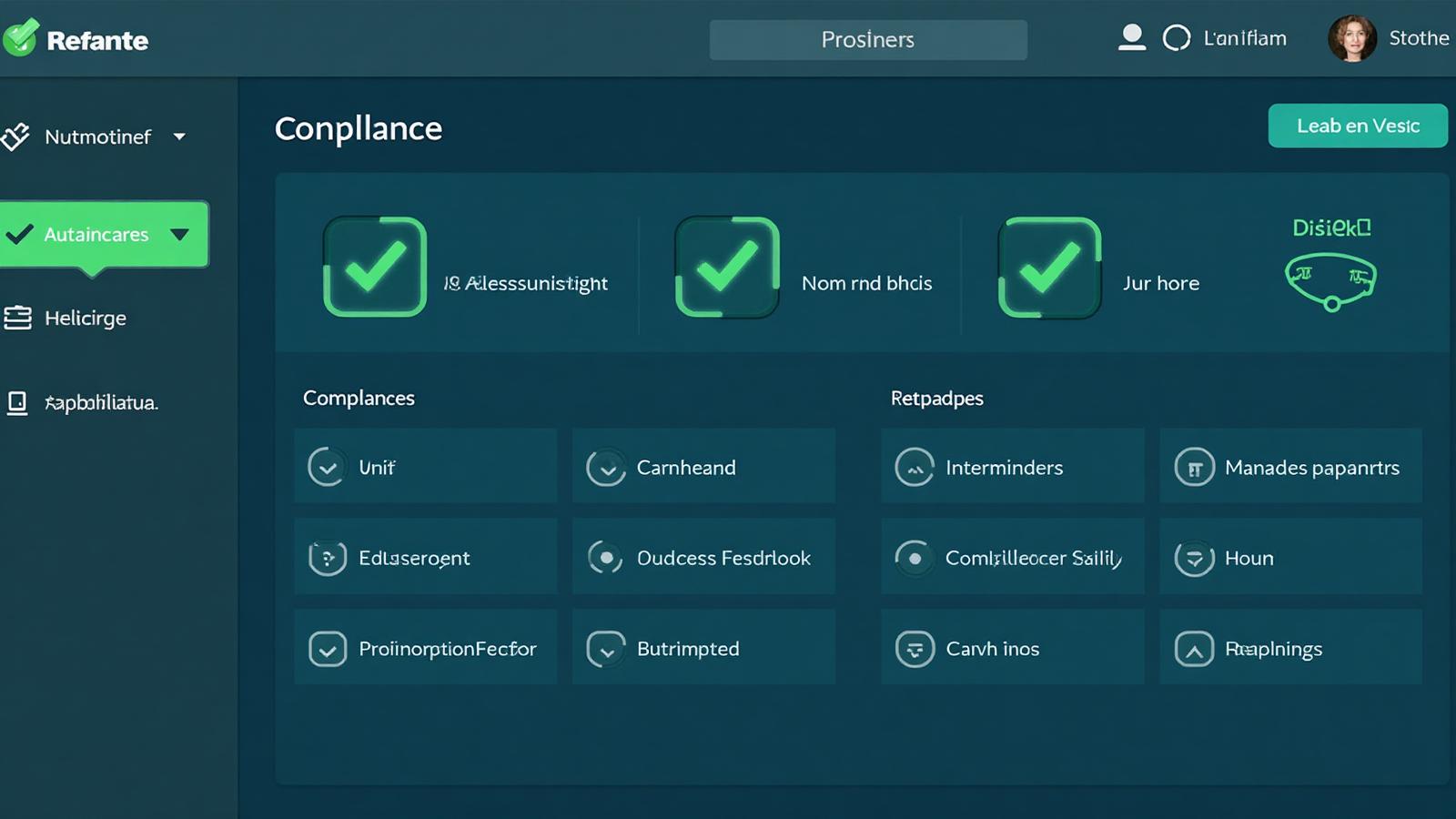Click the Disiekd mask-shaped icon

pyautogui.click(x=1330, y=281)
